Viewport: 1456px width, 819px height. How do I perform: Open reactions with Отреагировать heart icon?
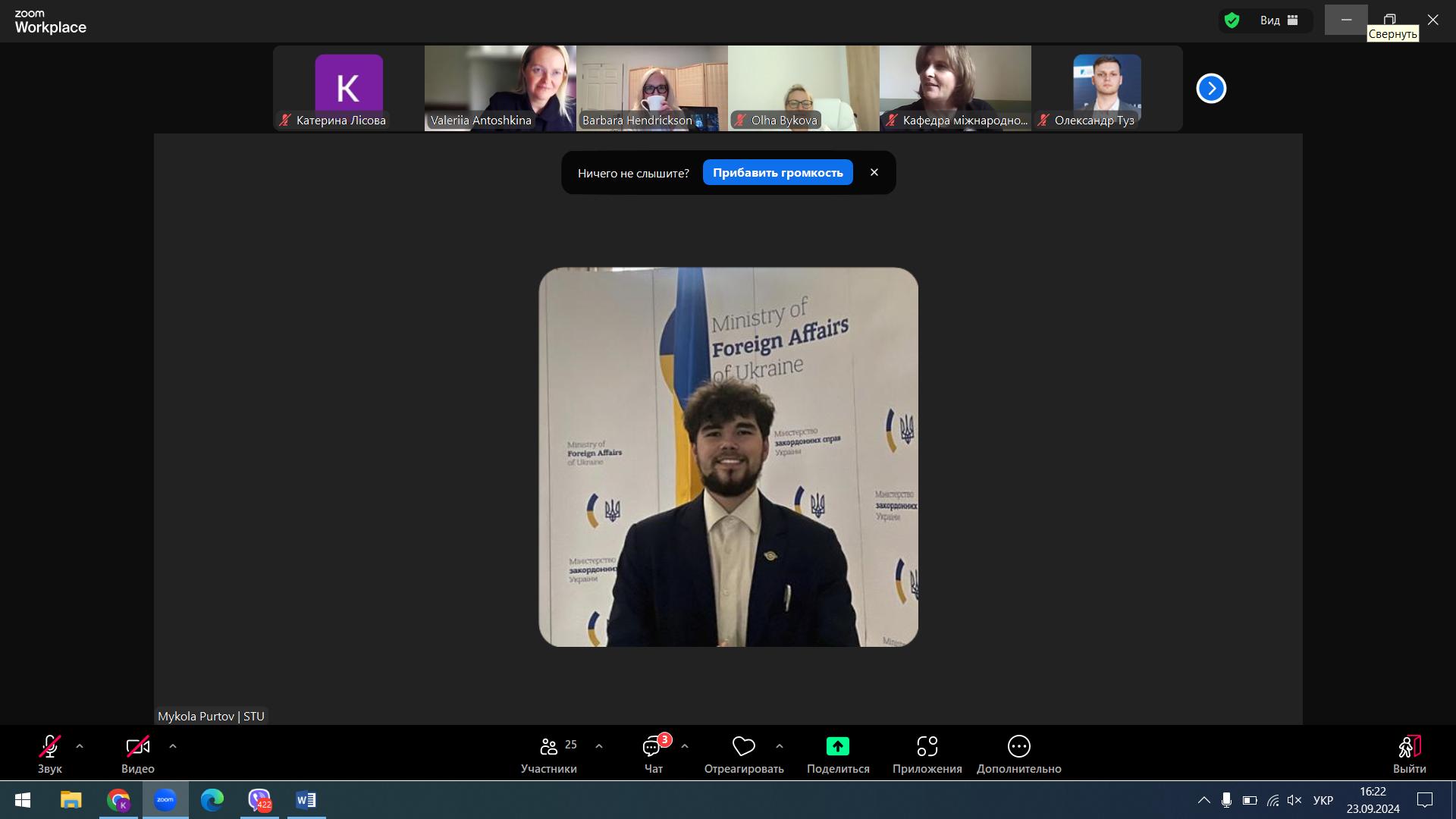click(x=744, y=754)
